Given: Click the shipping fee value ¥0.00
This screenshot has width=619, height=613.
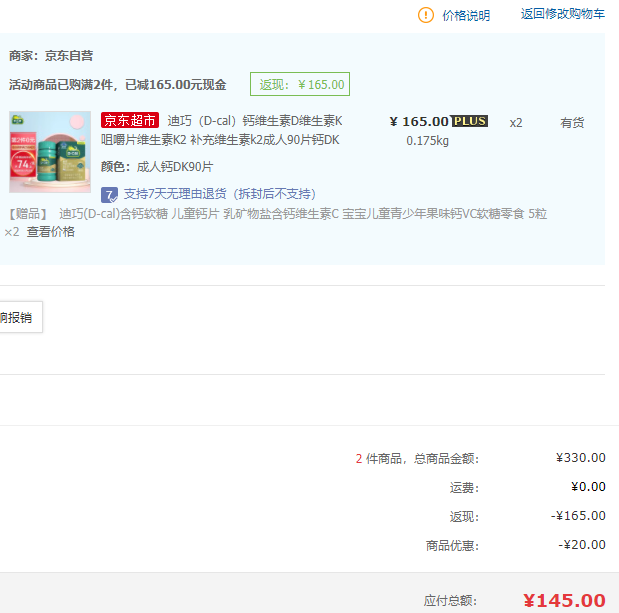Looking at the screenshot, I should 588,487.
